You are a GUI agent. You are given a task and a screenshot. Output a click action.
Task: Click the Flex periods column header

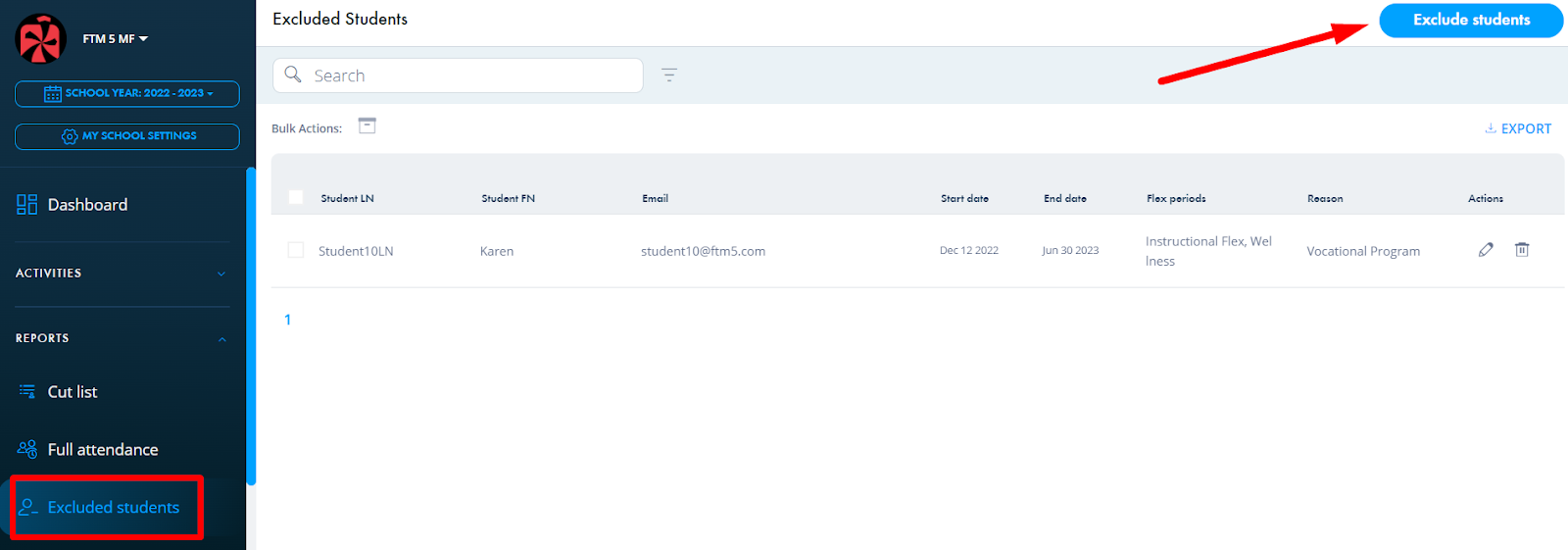(1176, 198)
